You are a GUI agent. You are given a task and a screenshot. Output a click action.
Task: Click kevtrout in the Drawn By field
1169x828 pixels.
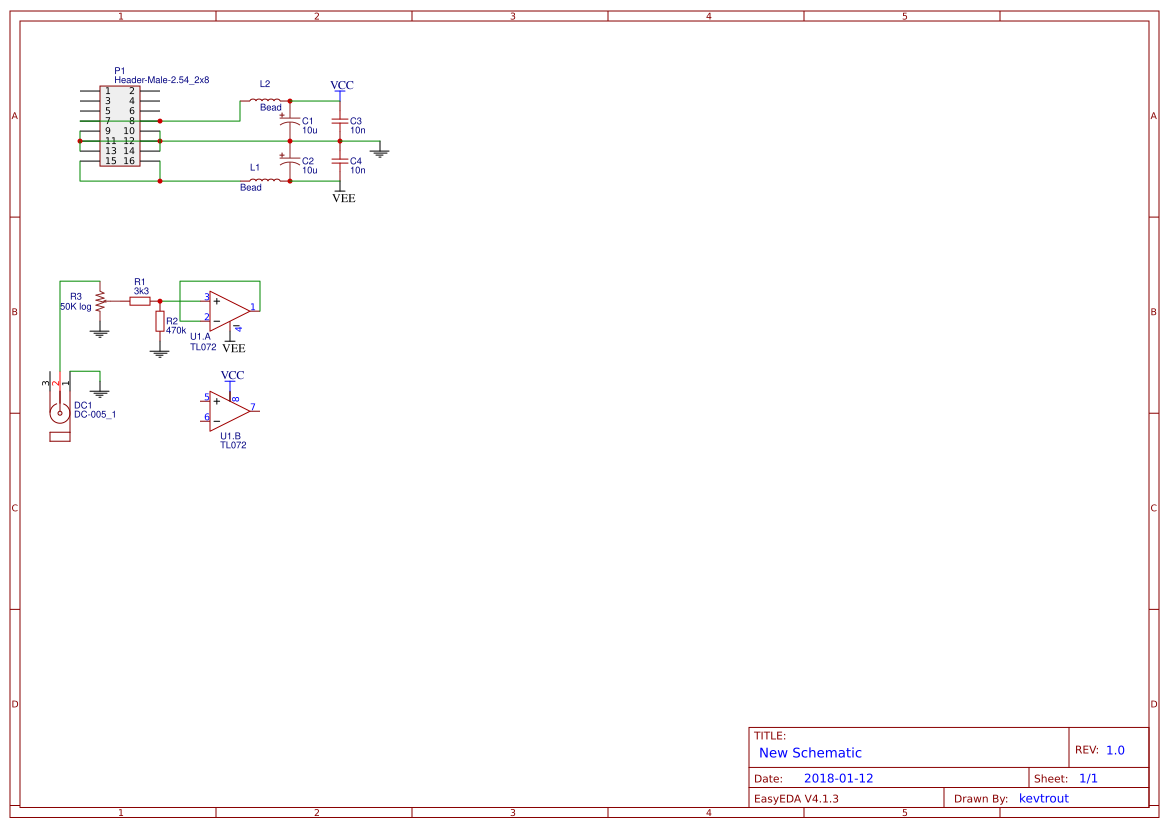(x=1044, y=797)
